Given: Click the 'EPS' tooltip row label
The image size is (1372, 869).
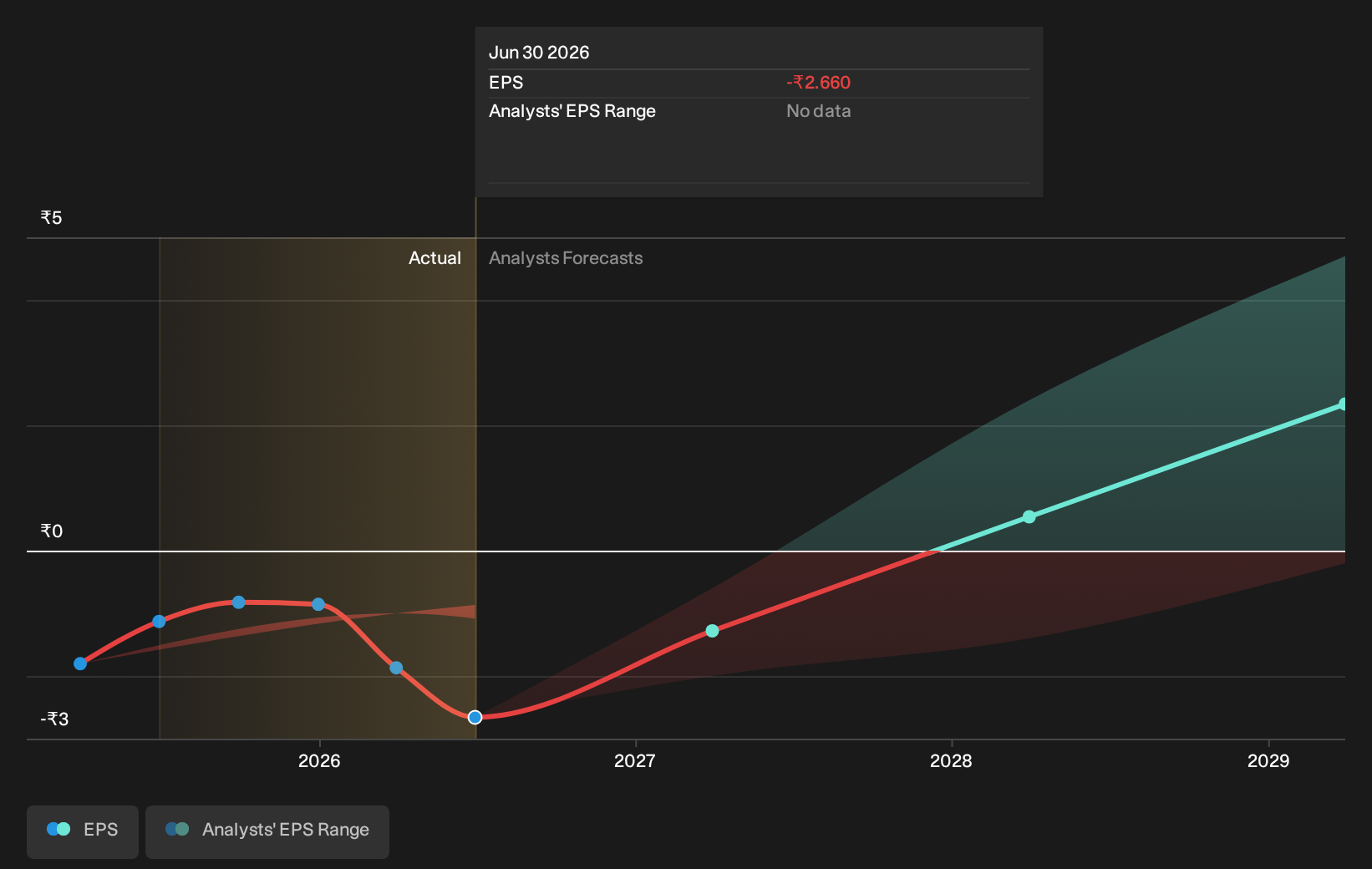Looking at the screenshot, I should point(506,83).
